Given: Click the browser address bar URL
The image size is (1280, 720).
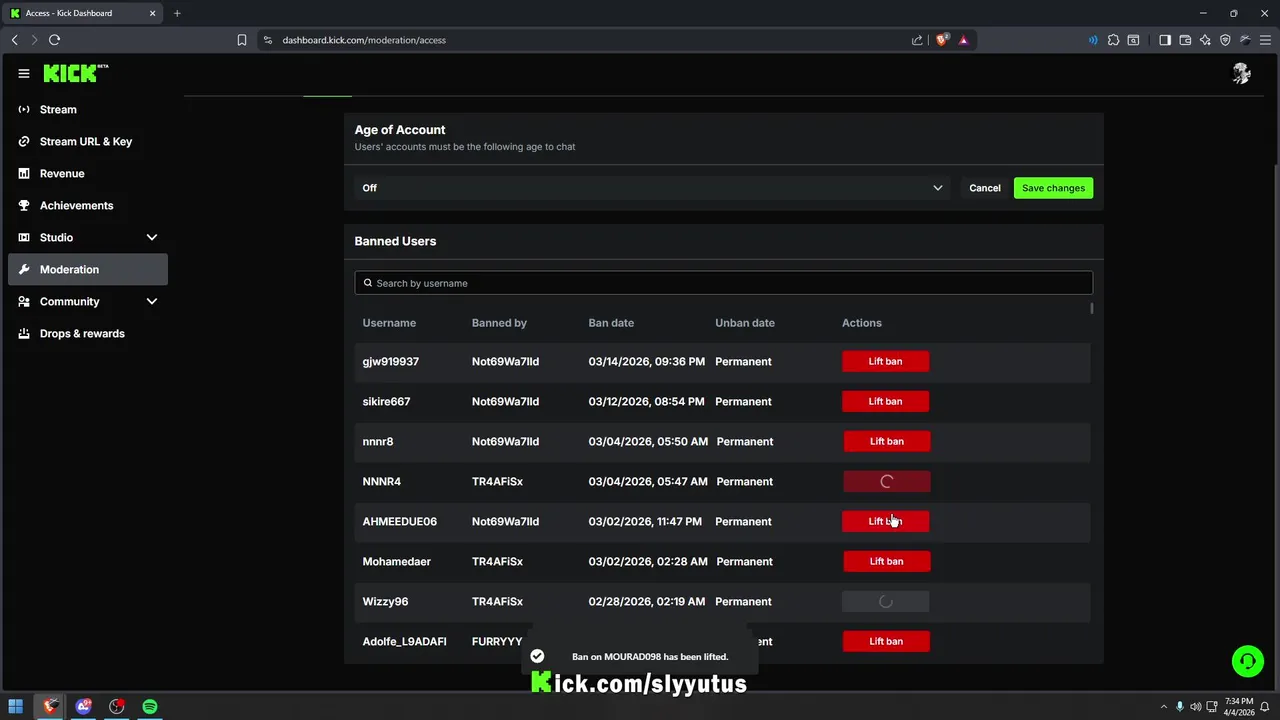Looking at the screenshot, I should click(x=364, y=40).
